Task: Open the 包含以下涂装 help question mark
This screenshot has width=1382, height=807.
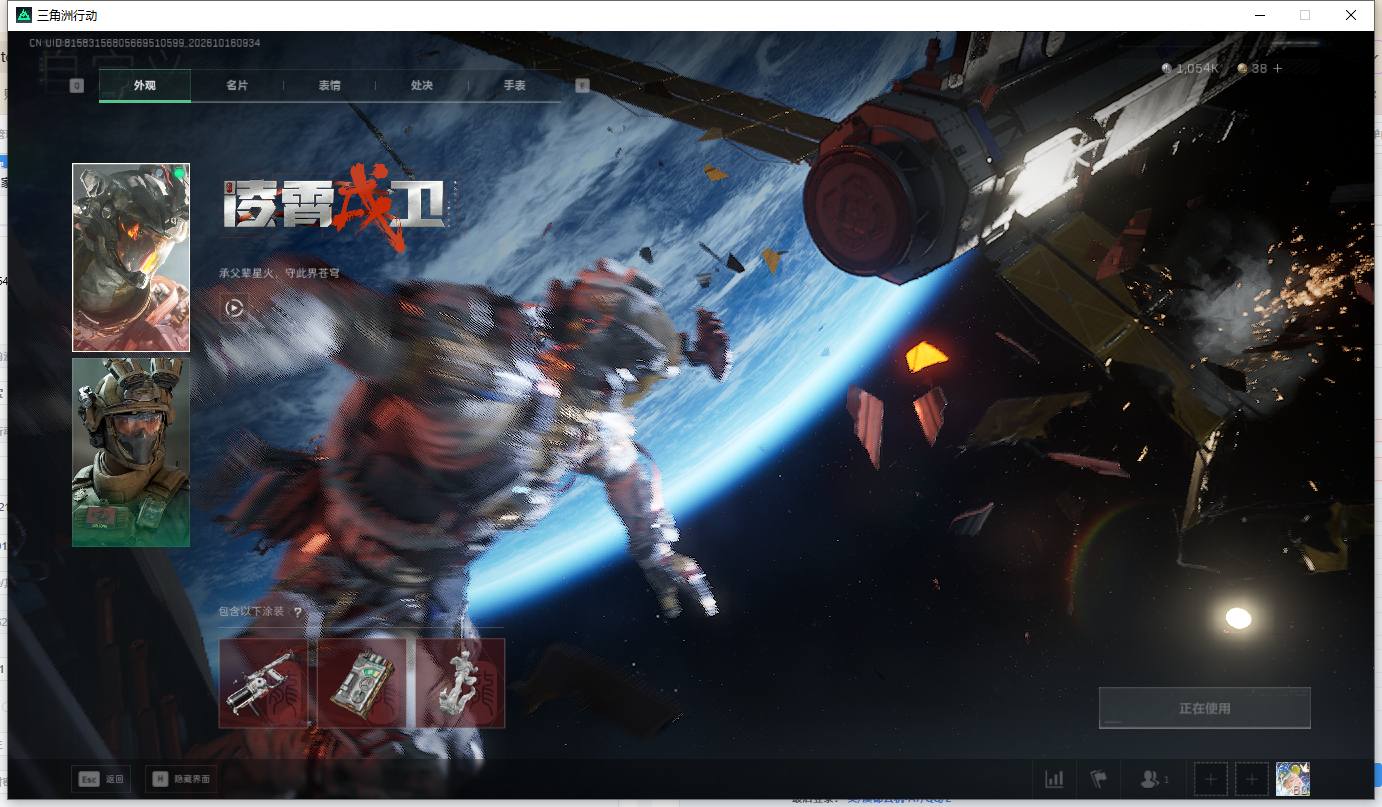Action: pyautogui.click(x=297, y=612)
